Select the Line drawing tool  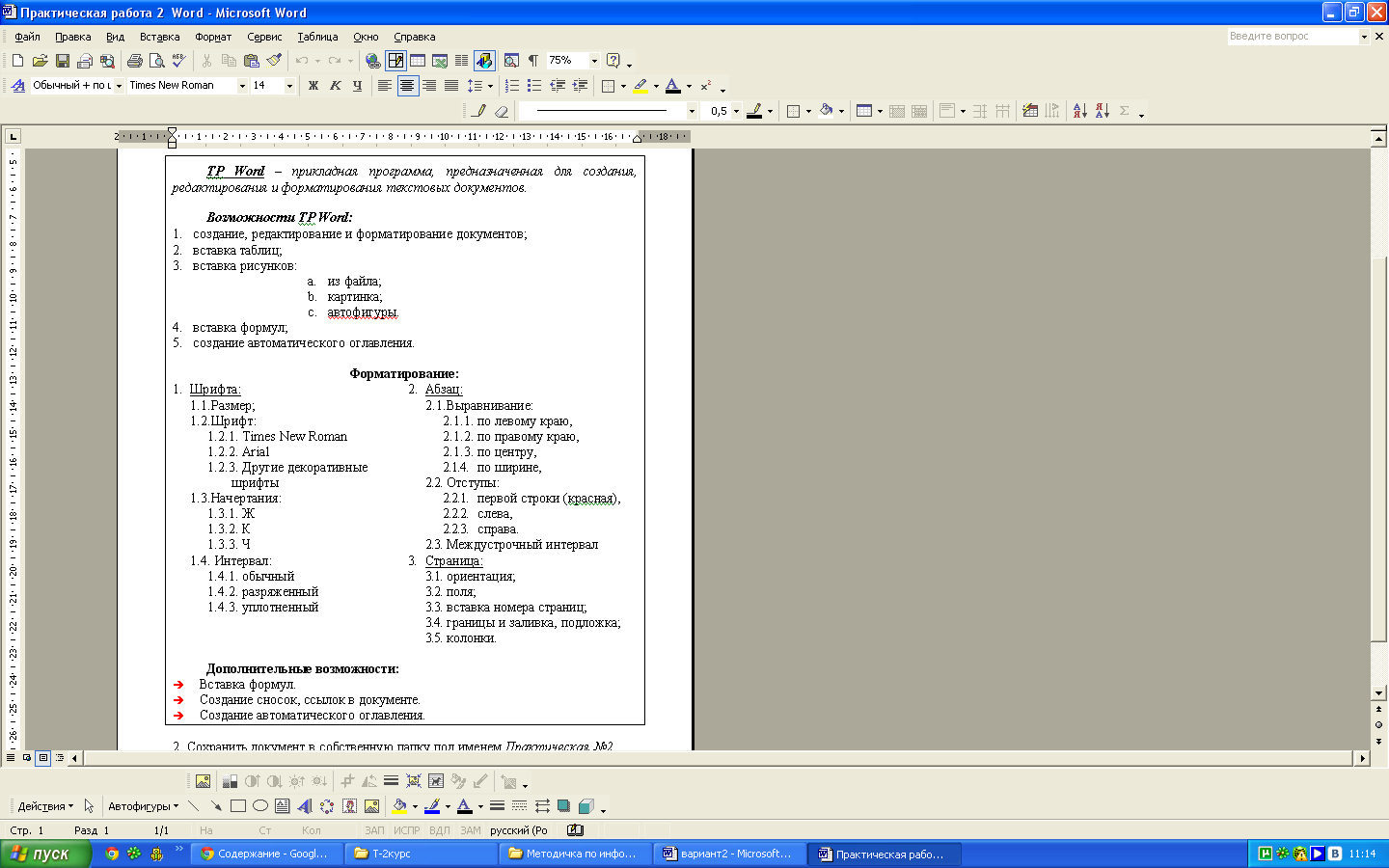click(x=194, y=806)
